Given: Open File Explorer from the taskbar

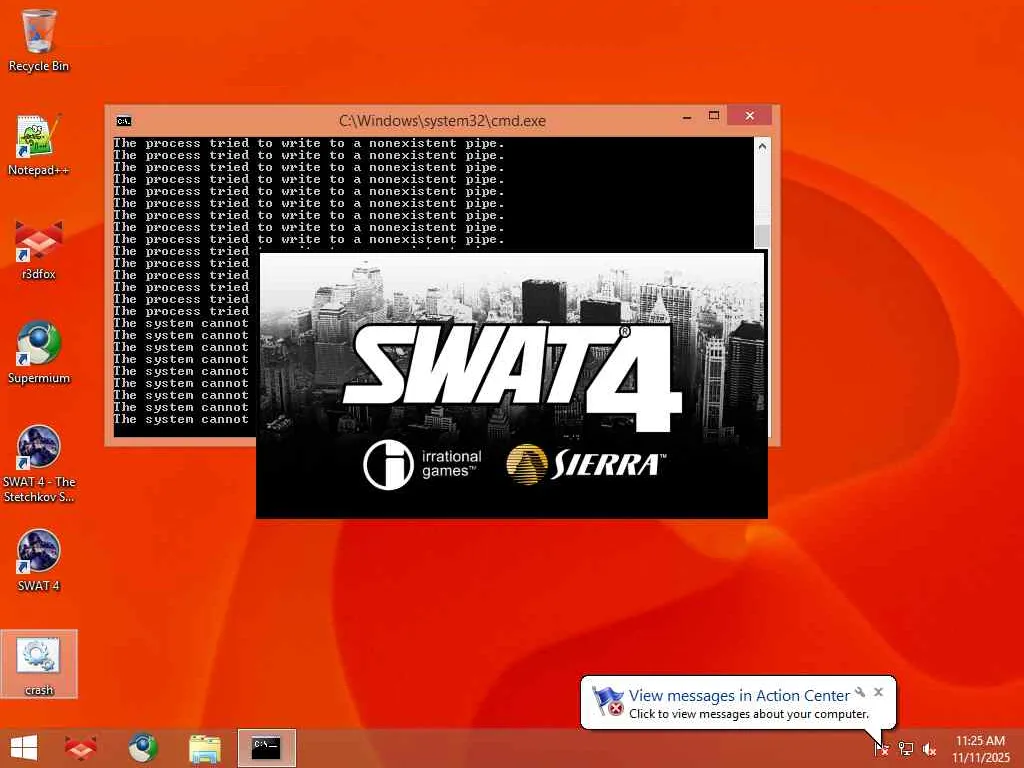Looking at the screenshot, I should [204, 748].
